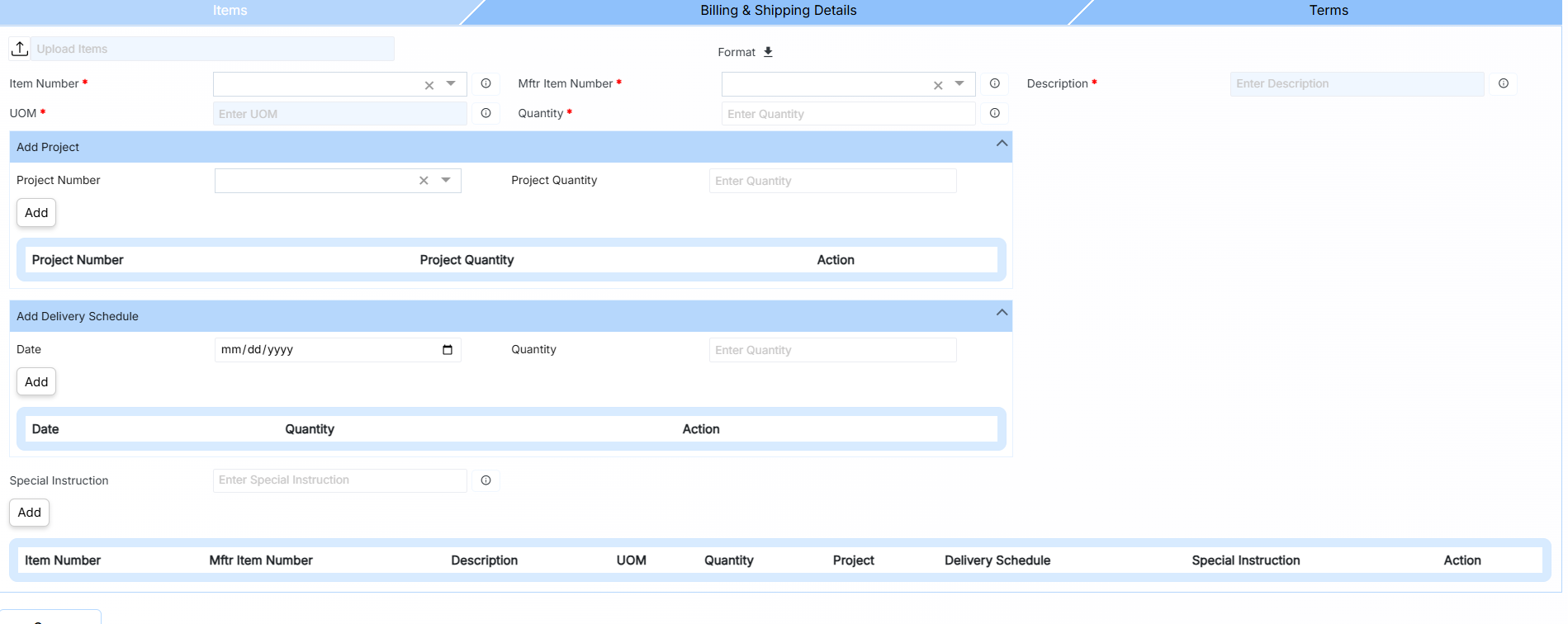
Task: Clear the Item Number selection
Action: (429, 85)
